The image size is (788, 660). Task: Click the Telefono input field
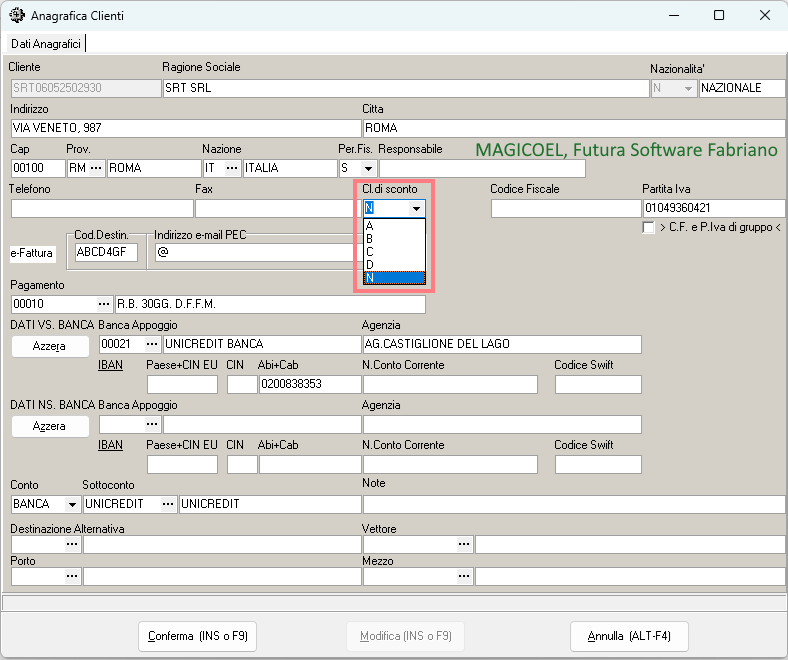click(x=102, y=208)
